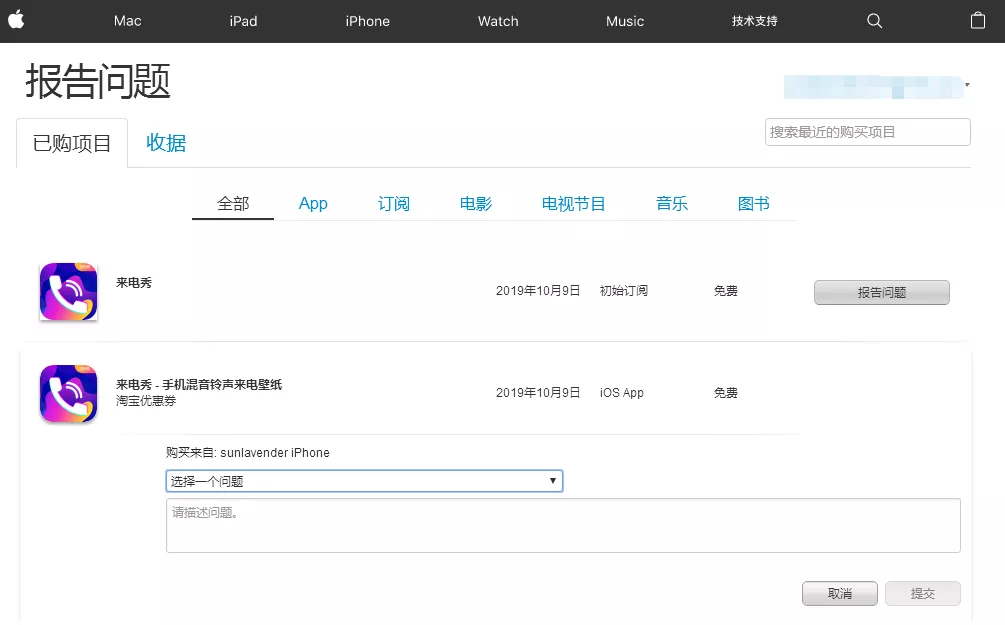Open the Music menu item
Screen dimensions: 1005x625
click(x=625, y=21)
